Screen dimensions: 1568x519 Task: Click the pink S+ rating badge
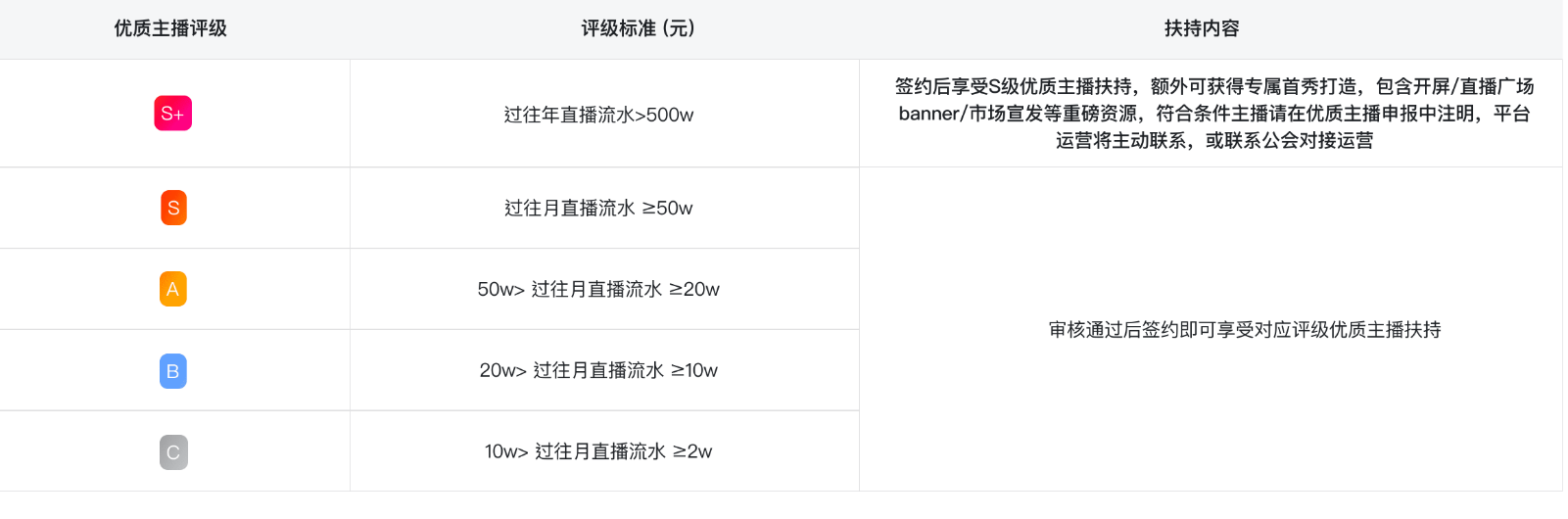click(x=173, y=114)
